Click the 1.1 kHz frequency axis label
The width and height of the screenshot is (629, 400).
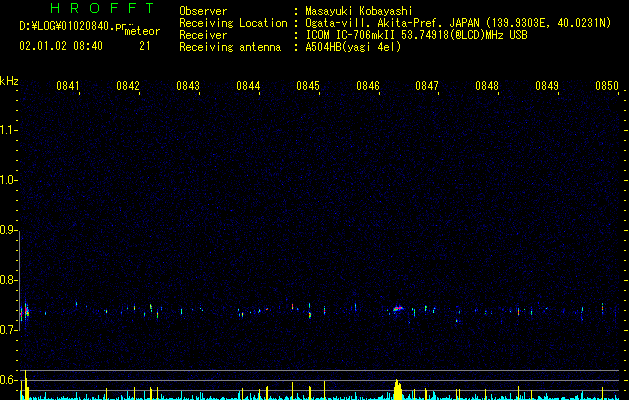tap(8, 130)
